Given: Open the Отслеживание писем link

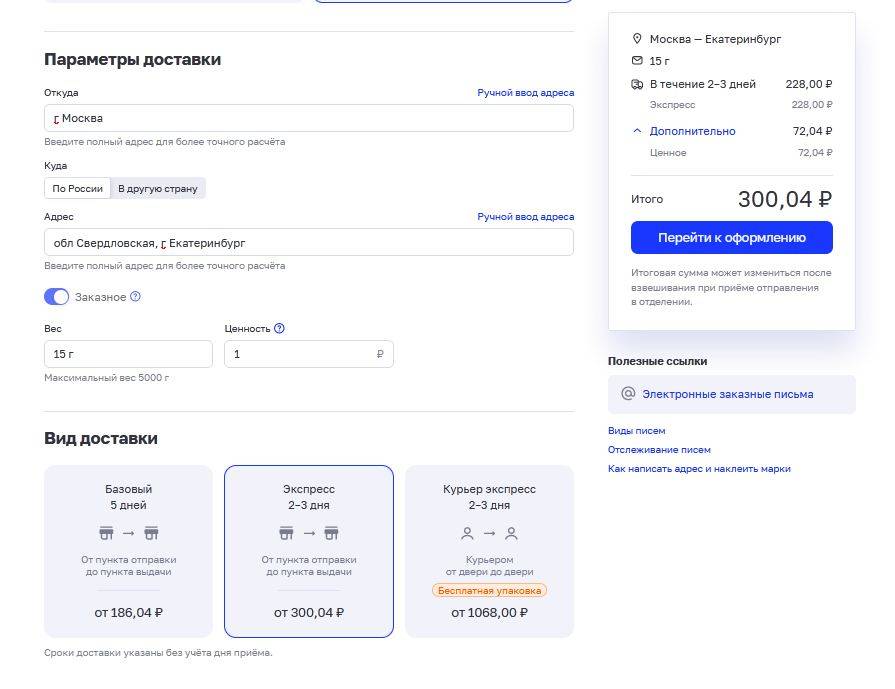Looking at the screenshot, I should [x=659, y=450].
